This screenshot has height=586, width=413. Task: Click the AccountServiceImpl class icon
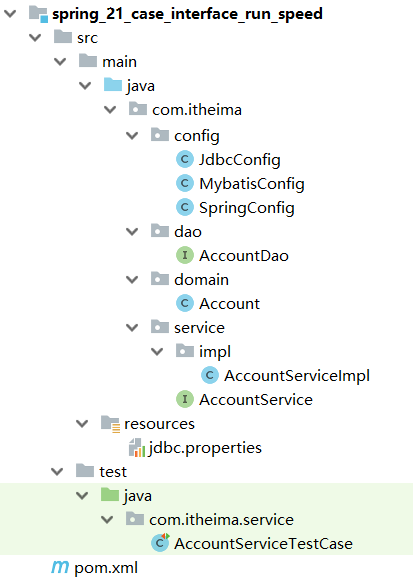pyautogui.click(x=210, y=375)
